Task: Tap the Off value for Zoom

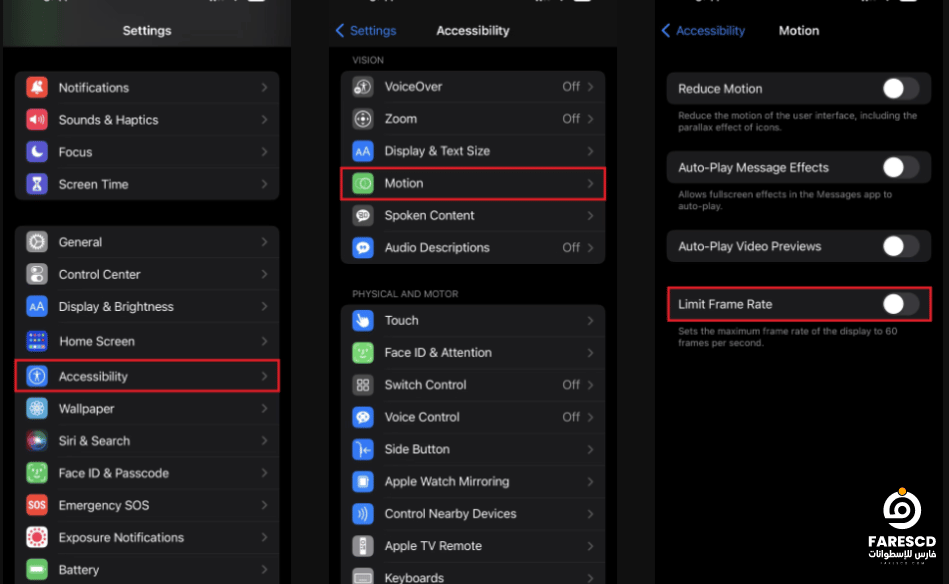Action: 571,119
